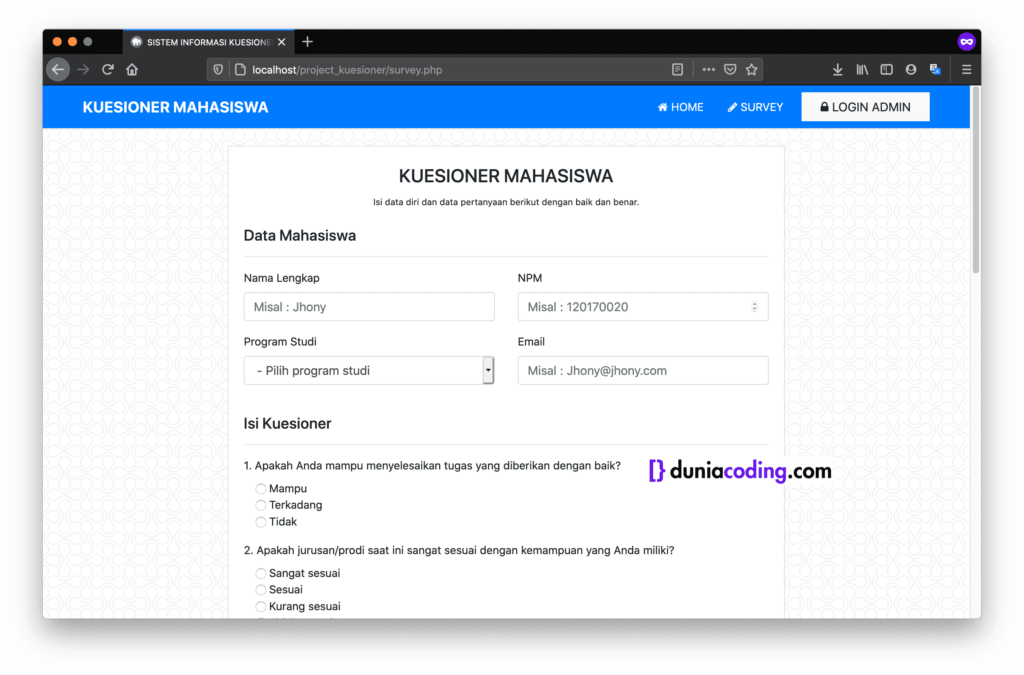Click the reload page icon
This screenshot has height=675, width=1024.
pyautogui.click(x=108, y=69)
